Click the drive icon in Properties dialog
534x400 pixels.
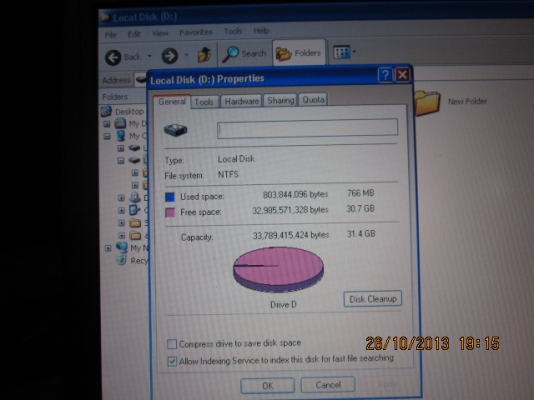[176, 130]
